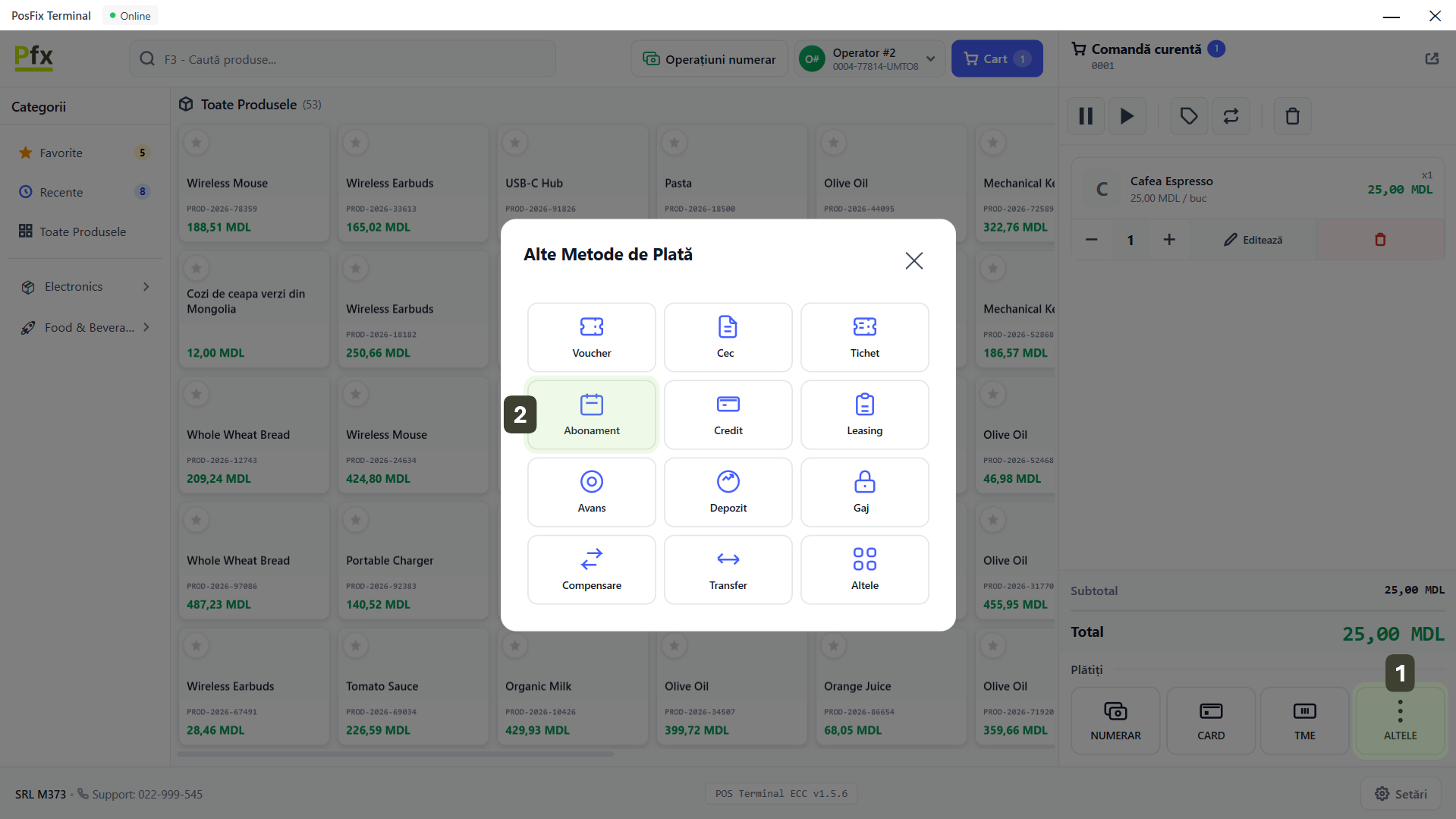Select the Gaj lock icon option
1456x819 pixels.
point(864,492)
